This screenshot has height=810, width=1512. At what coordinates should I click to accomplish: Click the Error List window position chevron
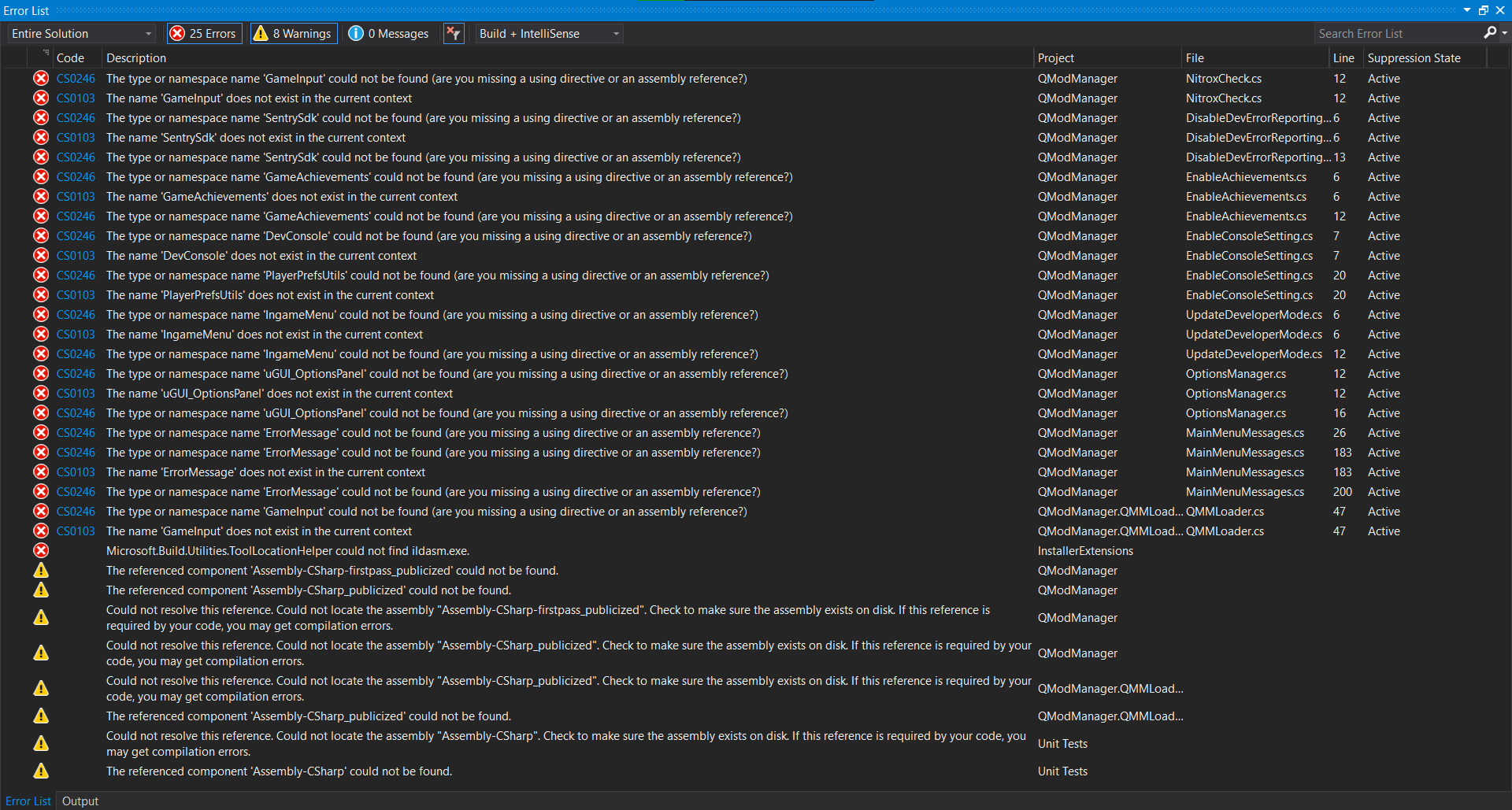point(1466,10)
